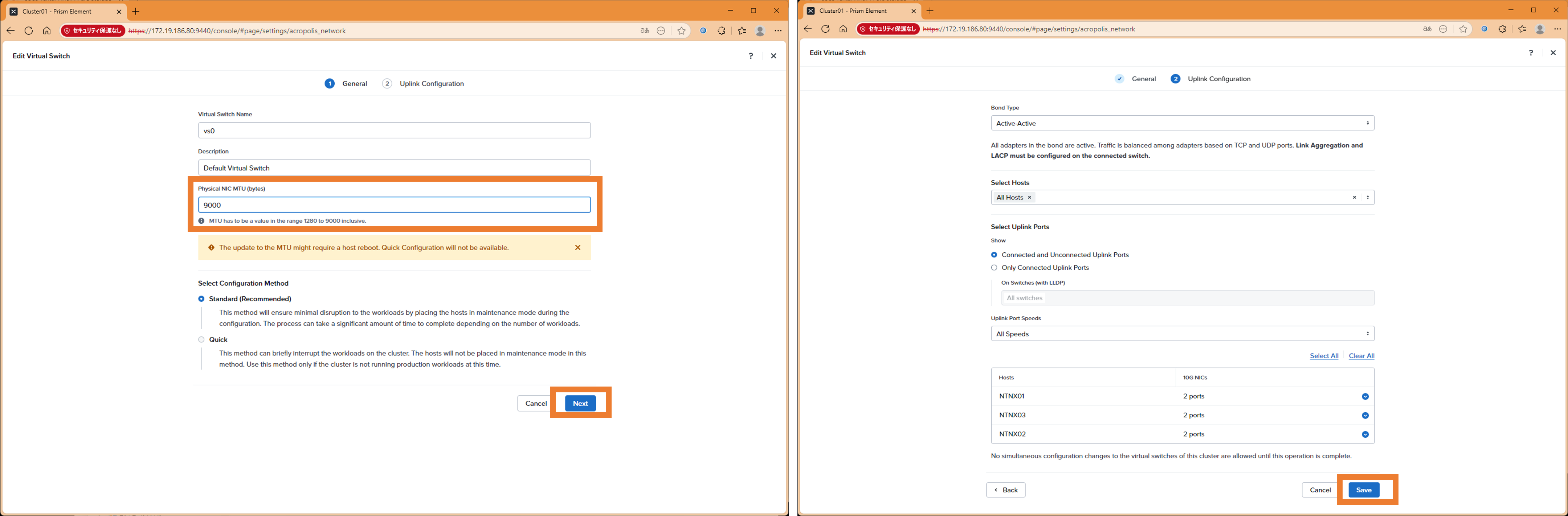Click the Back button
The width and height of the screenshot is (1568, 516).
(1005, 490)
